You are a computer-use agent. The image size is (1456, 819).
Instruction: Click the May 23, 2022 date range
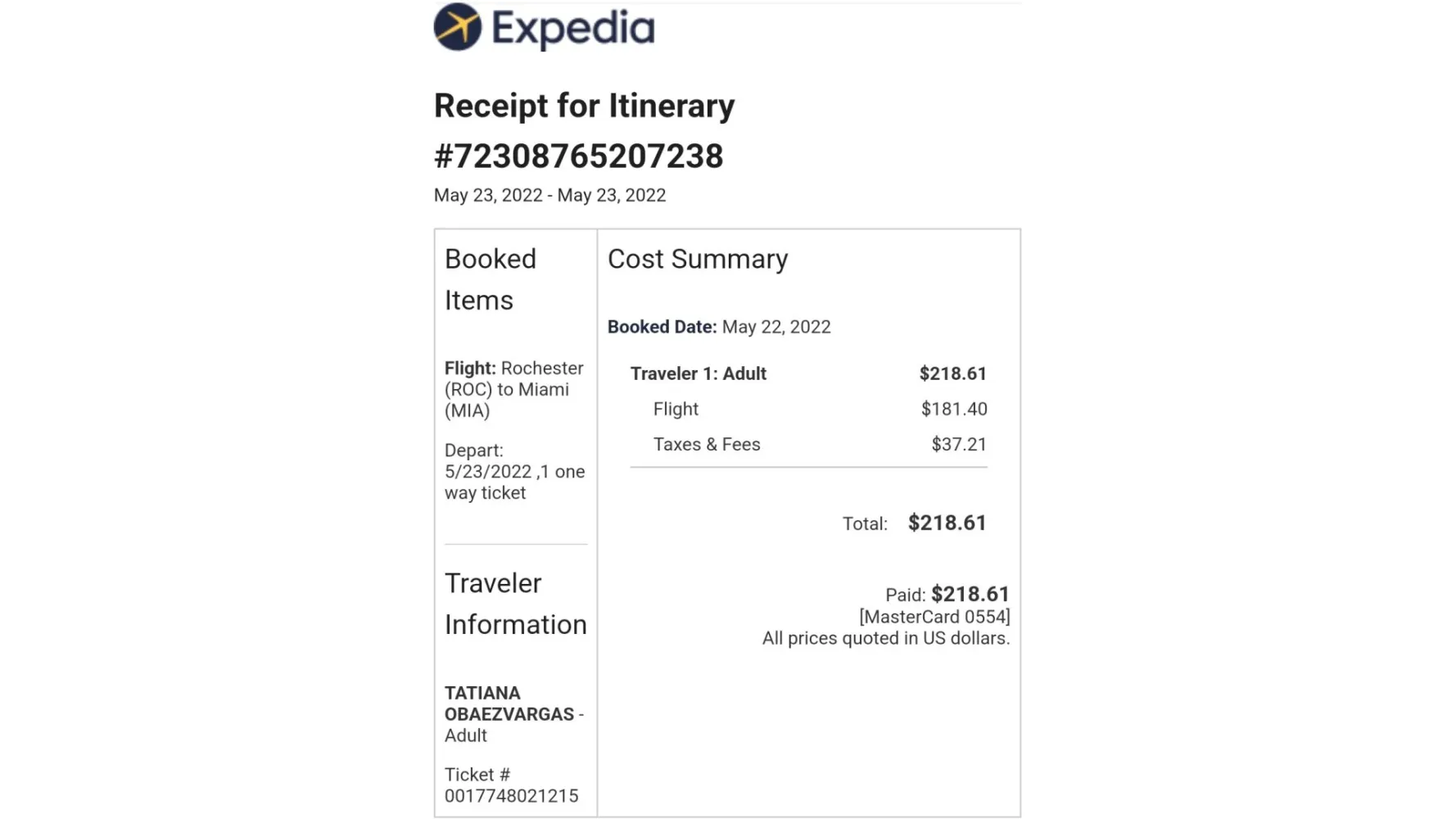549,196
